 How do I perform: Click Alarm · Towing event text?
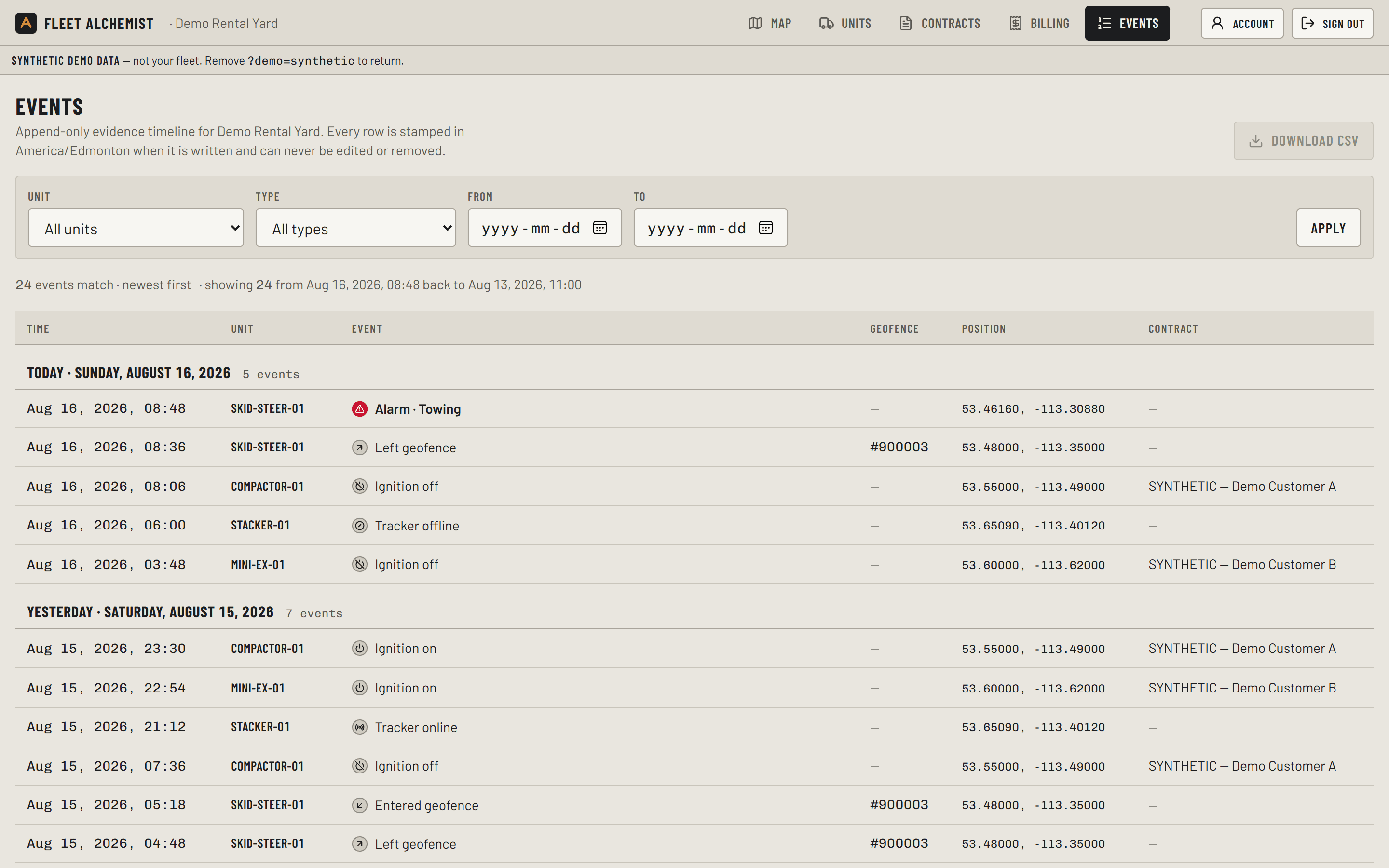click(x=418, y=409)
